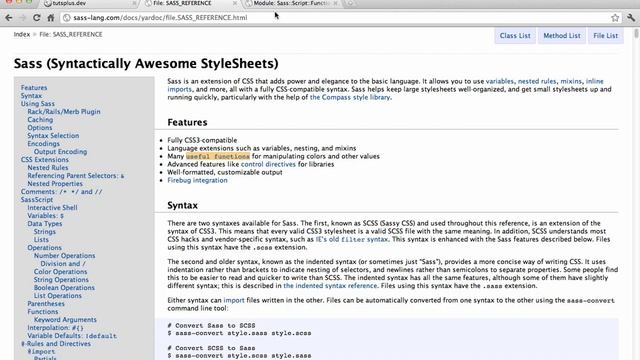The height and width of the screenshot is (360, 640).
Task: Open the Class List dropdown
Action: (515, 36)
